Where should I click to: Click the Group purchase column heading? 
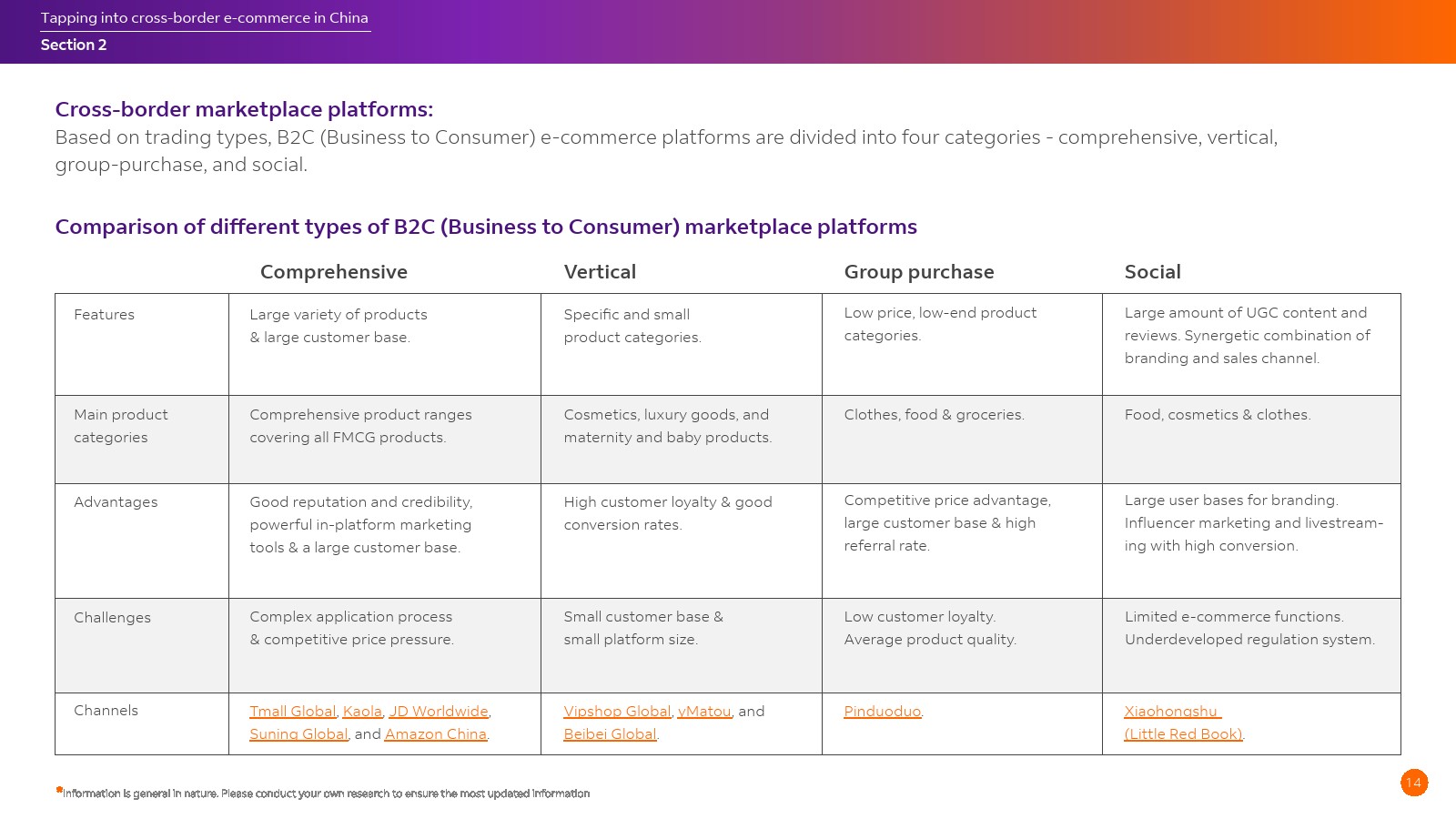(x=919, y=272)
